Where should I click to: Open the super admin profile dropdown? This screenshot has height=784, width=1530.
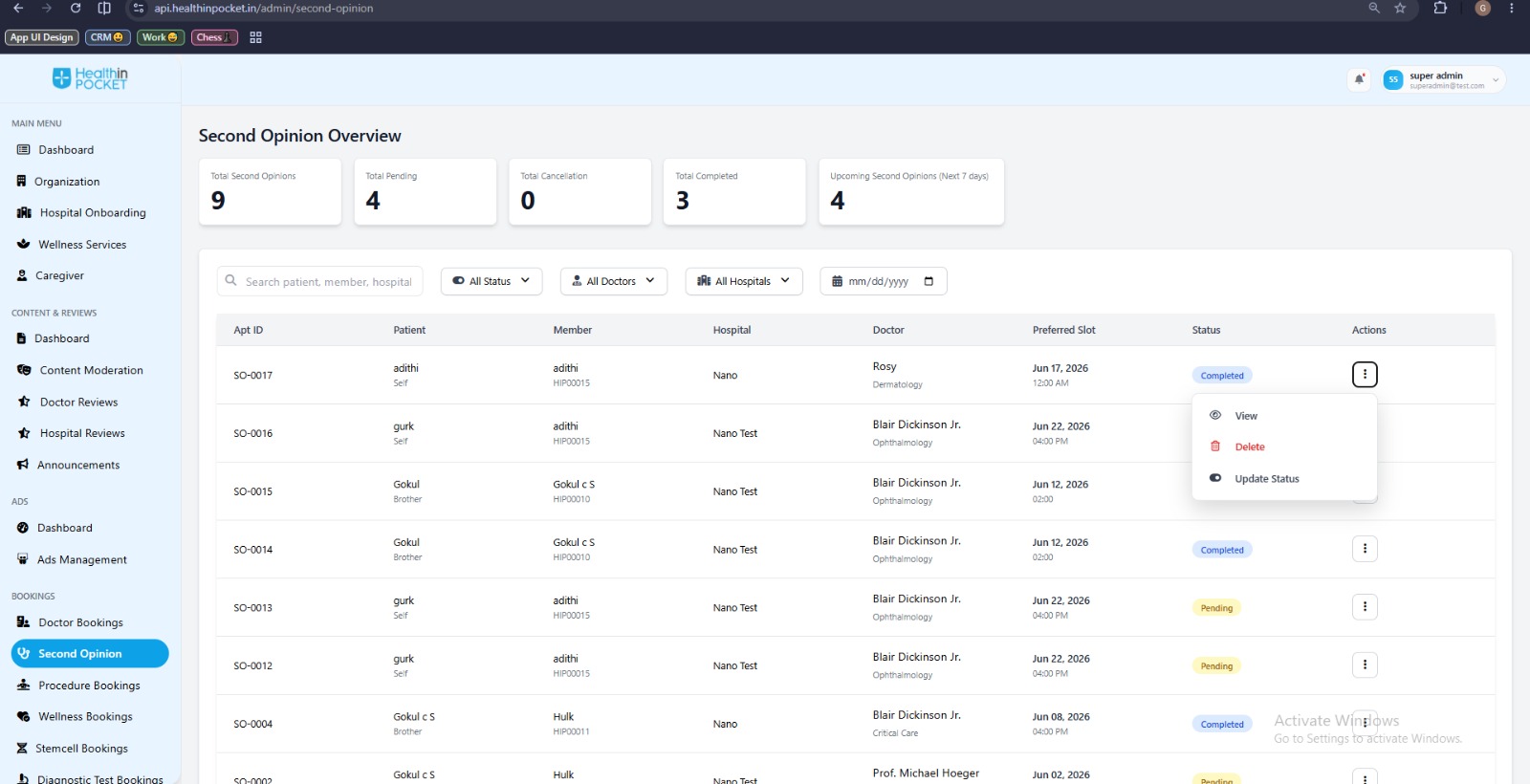(1443, 79)
